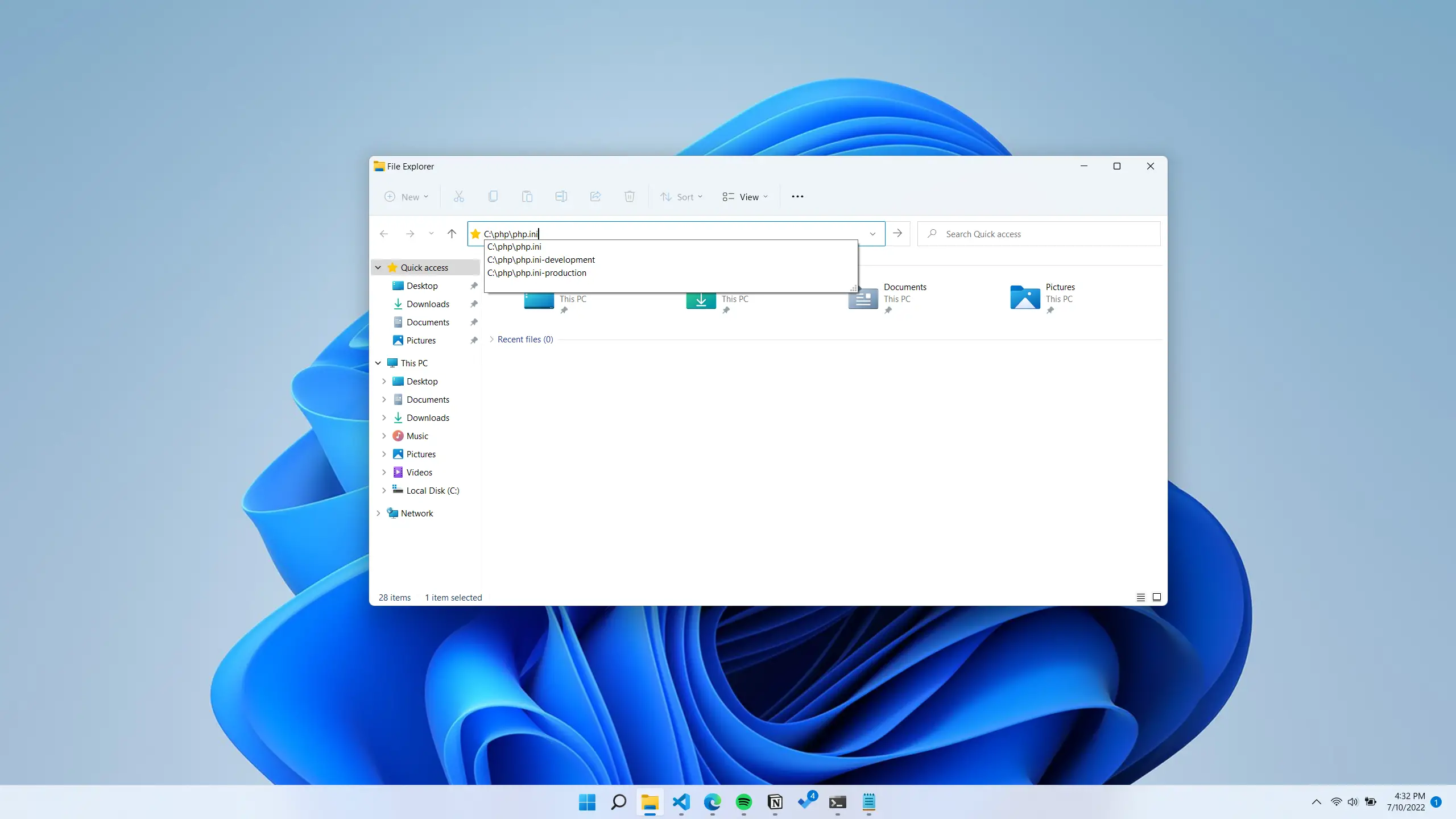The image size is (1456, 819).
Task: Click the View options icon in toolbar
Action: click(745, 196)
